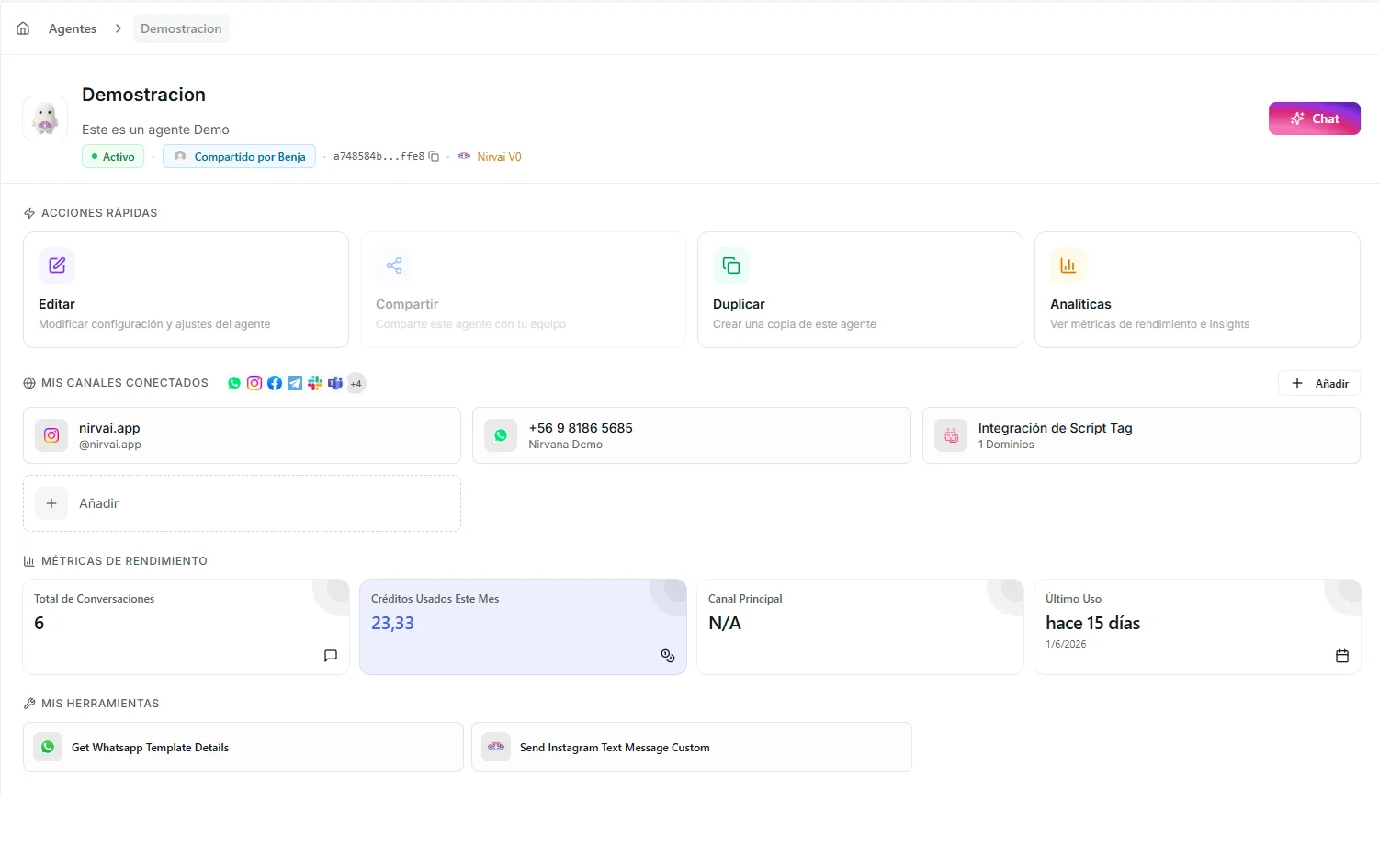Open the Agentes breadcrumb link
The image size is (1379, 868).
tap(73, 28)
